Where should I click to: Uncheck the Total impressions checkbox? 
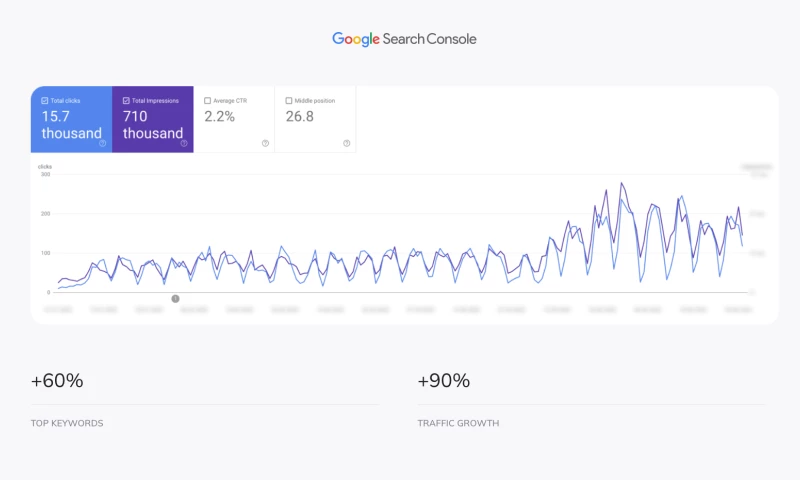(x=126, y=101)
